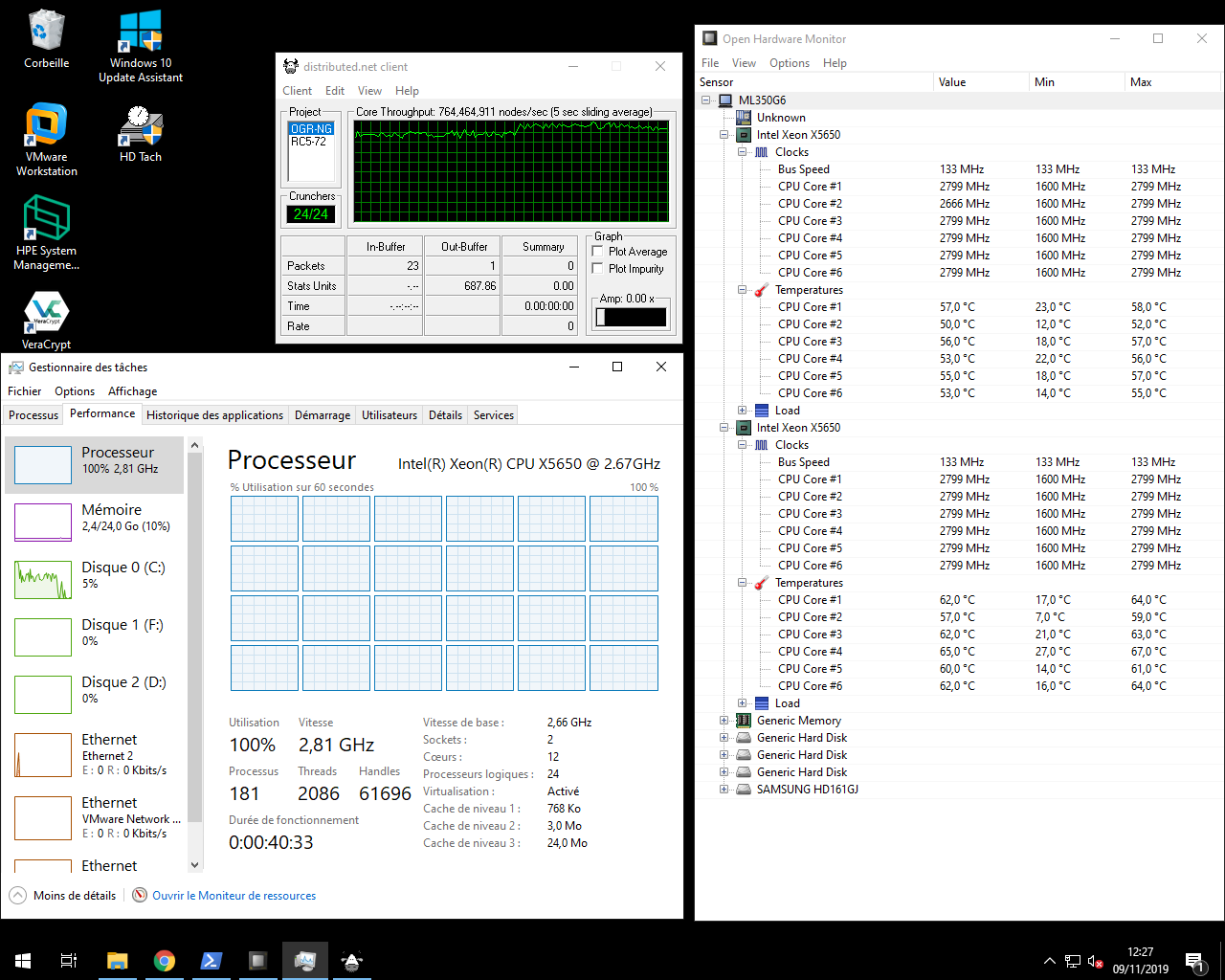Collapse the ML350G6 tree node

tap(706, 100)
